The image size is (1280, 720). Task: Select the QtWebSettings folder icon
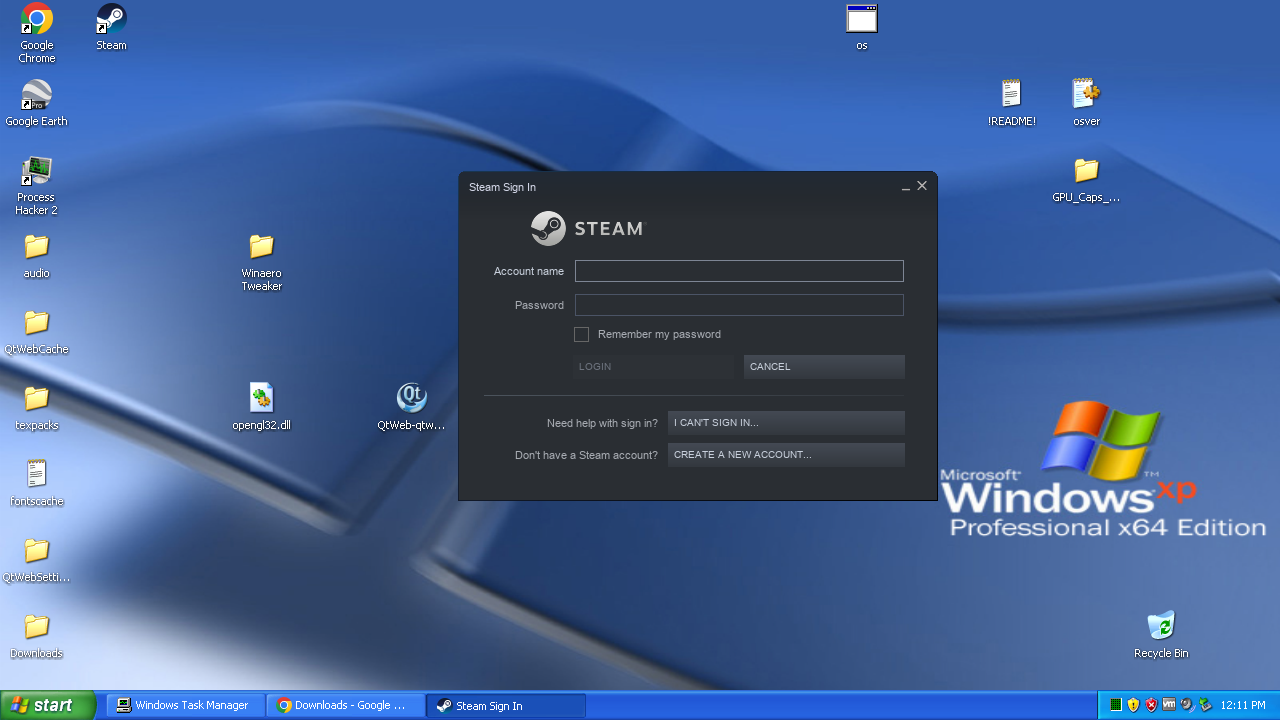[x=37, y=551]
